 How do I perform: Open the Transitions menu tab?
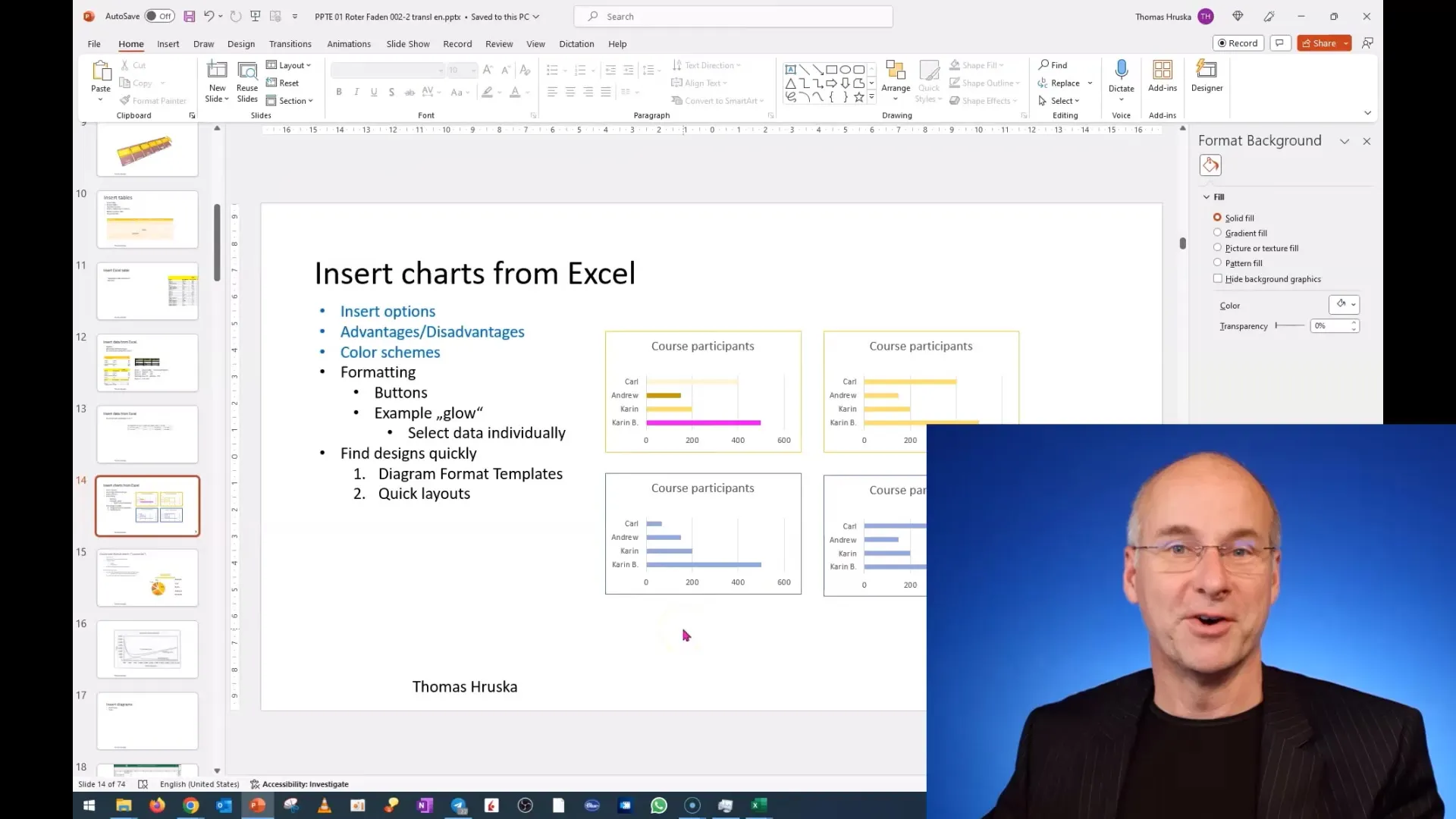point(290,43)
